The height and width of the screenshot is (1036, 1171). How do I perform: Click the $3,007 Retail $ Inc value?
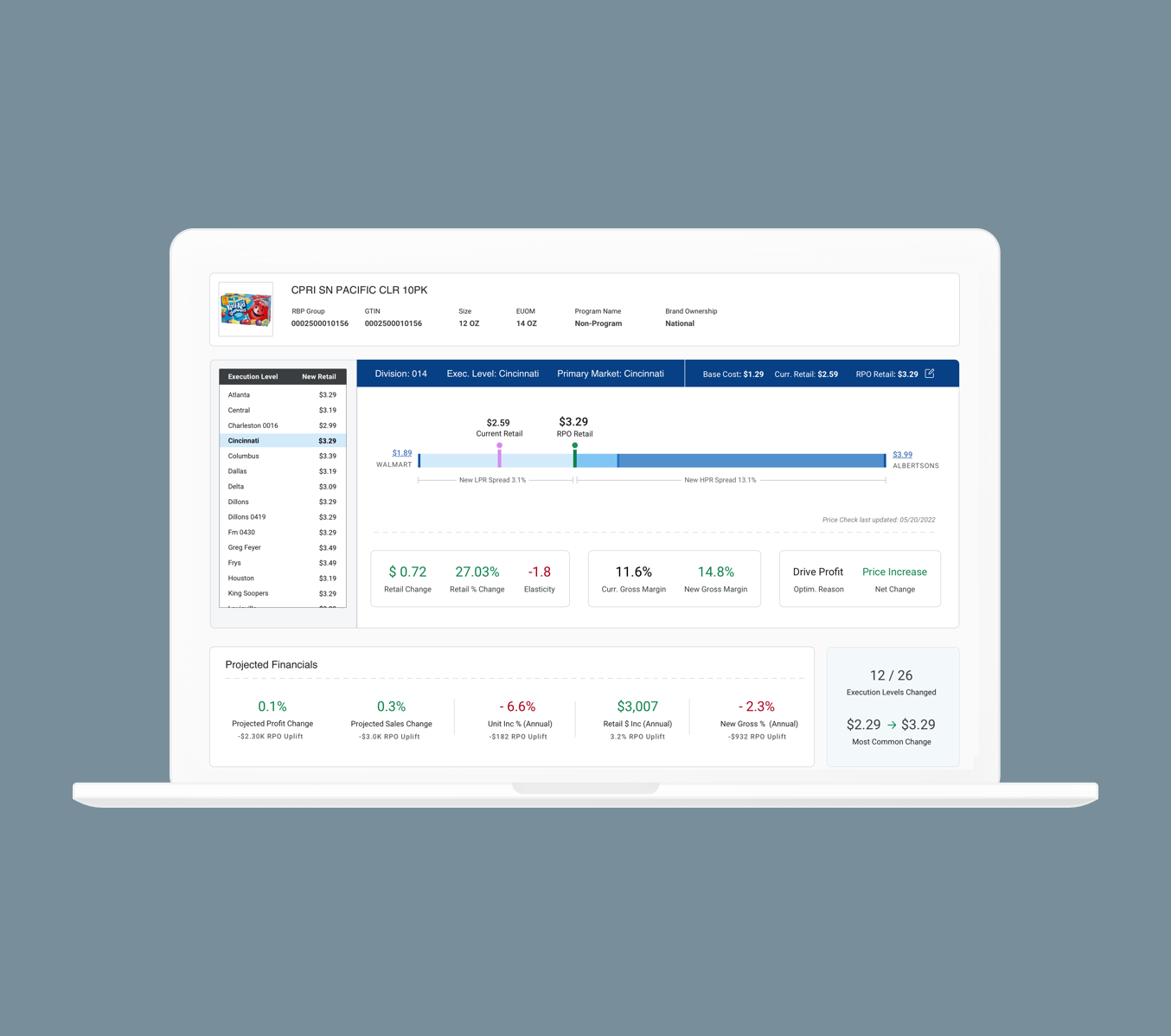point(637,707)
